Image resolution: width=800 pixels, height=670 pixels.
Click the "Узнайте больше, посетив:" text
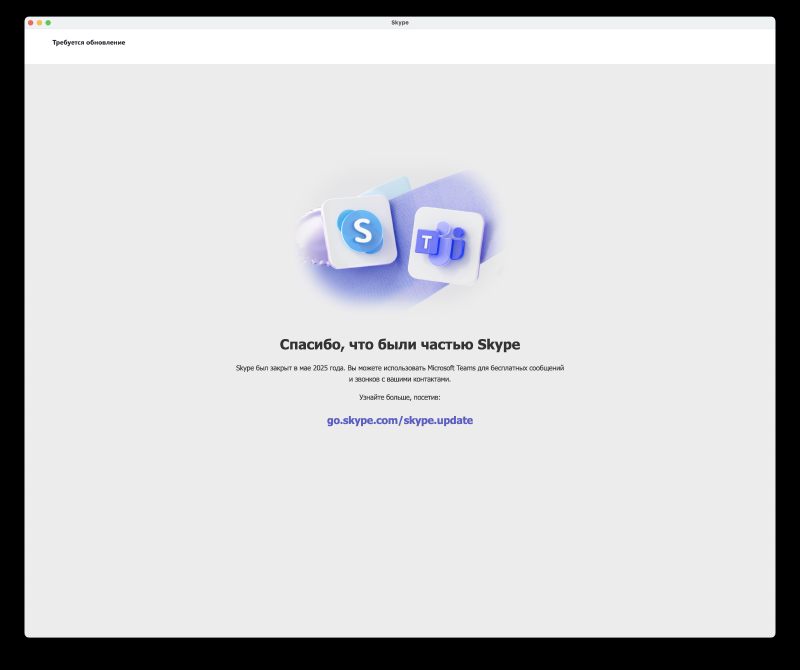coord(400,398)
